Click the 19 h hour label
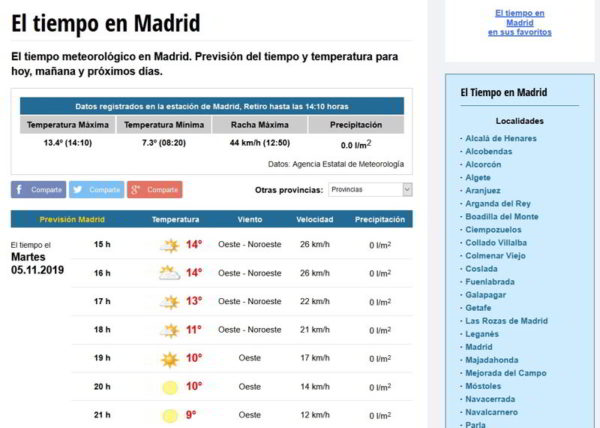600x428 pixels. (x=102, y=358)
